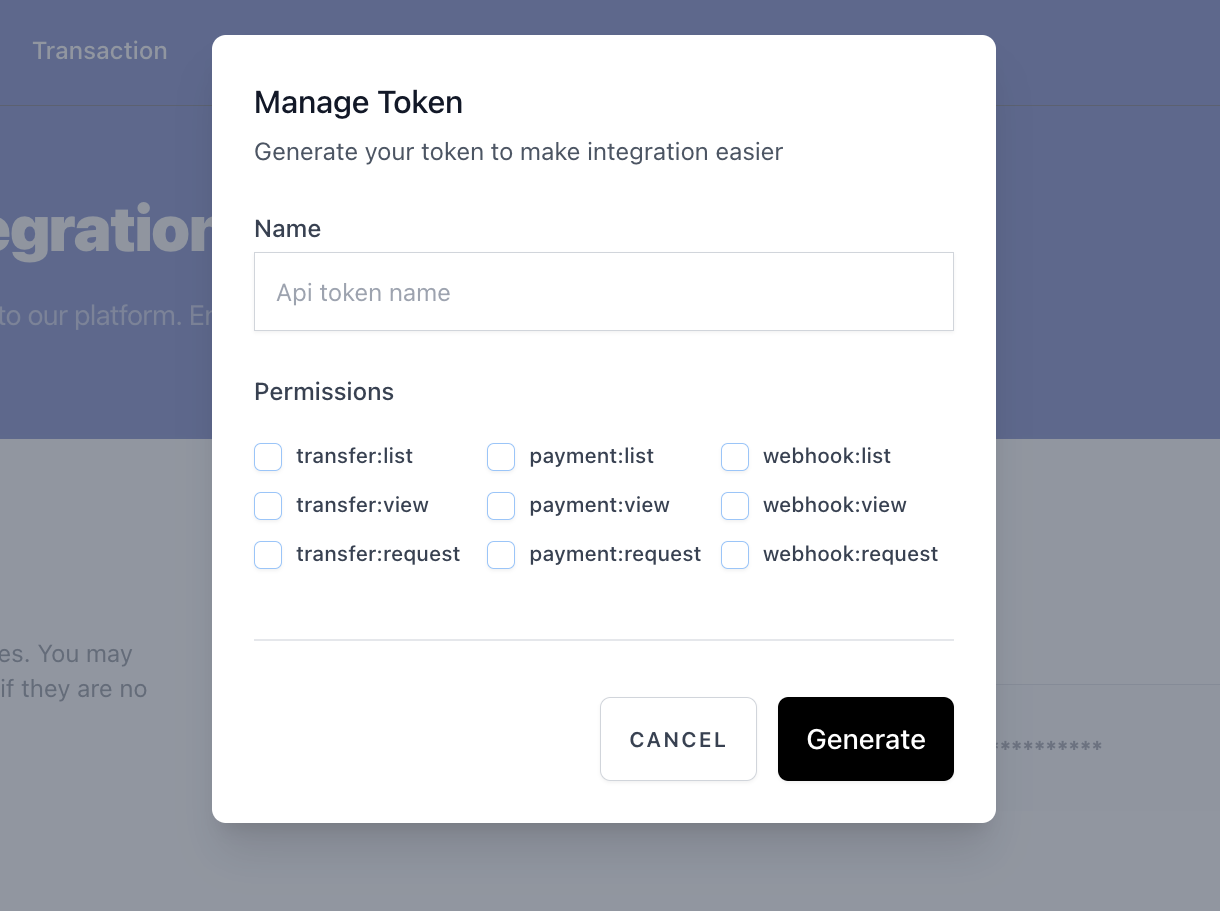Click the Api token name input field
The image size is (1220, 911).
604,291
